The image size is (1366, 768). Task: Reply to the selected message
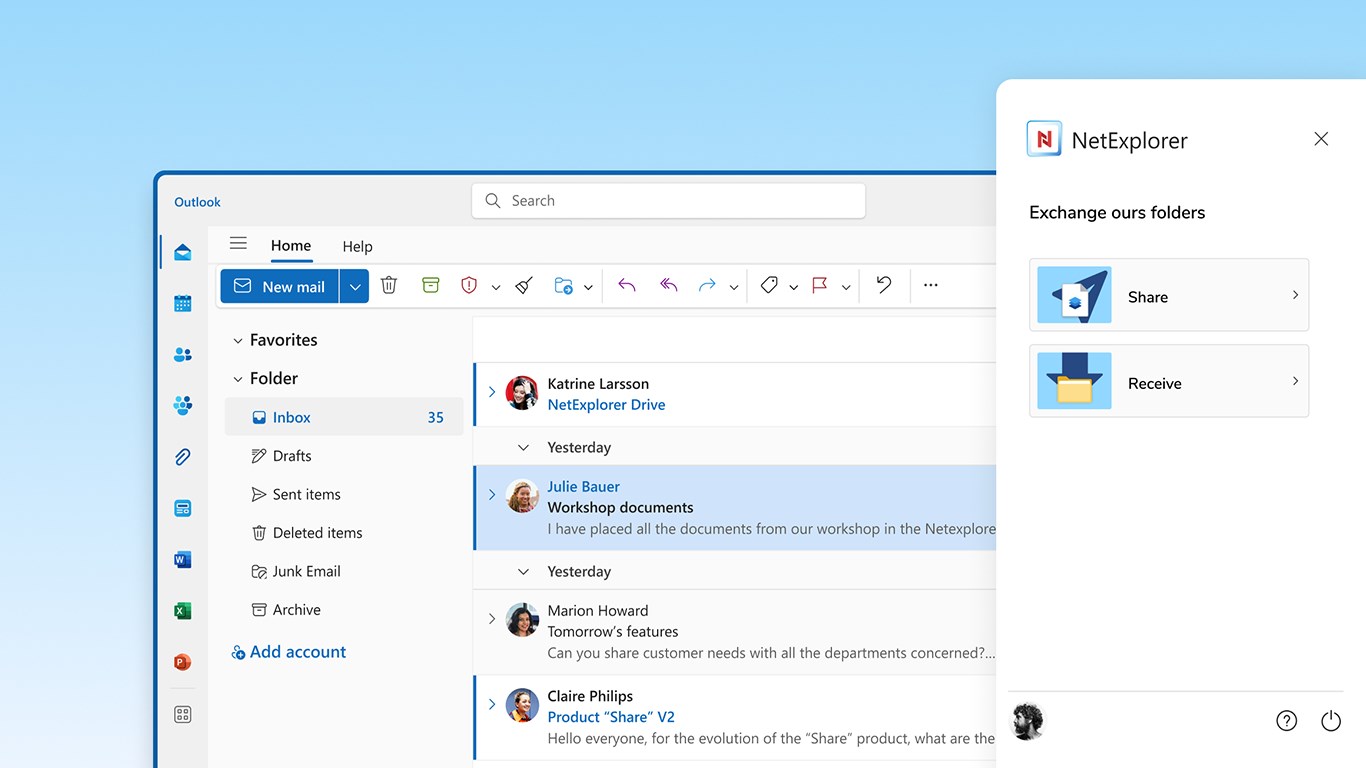pyautogui.click(x=627, y=286)
